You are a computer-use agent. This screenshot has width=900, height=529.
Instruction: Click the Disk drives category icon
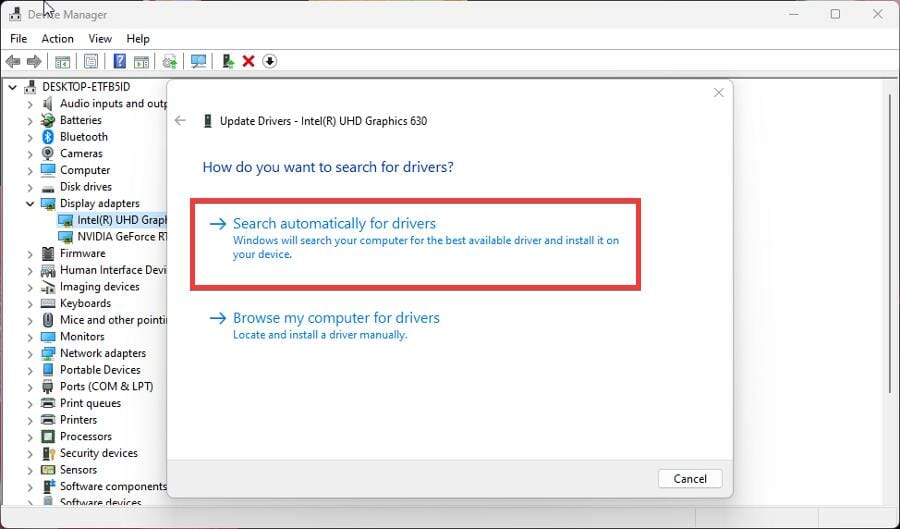(48, 188)
